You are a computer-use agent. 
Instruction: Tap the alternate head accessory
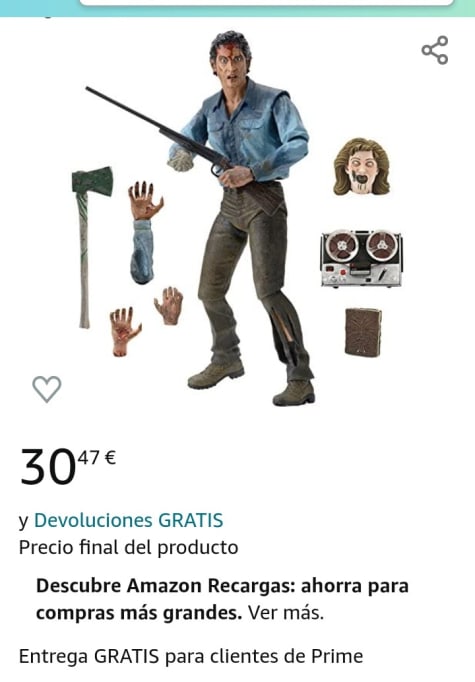361,167
